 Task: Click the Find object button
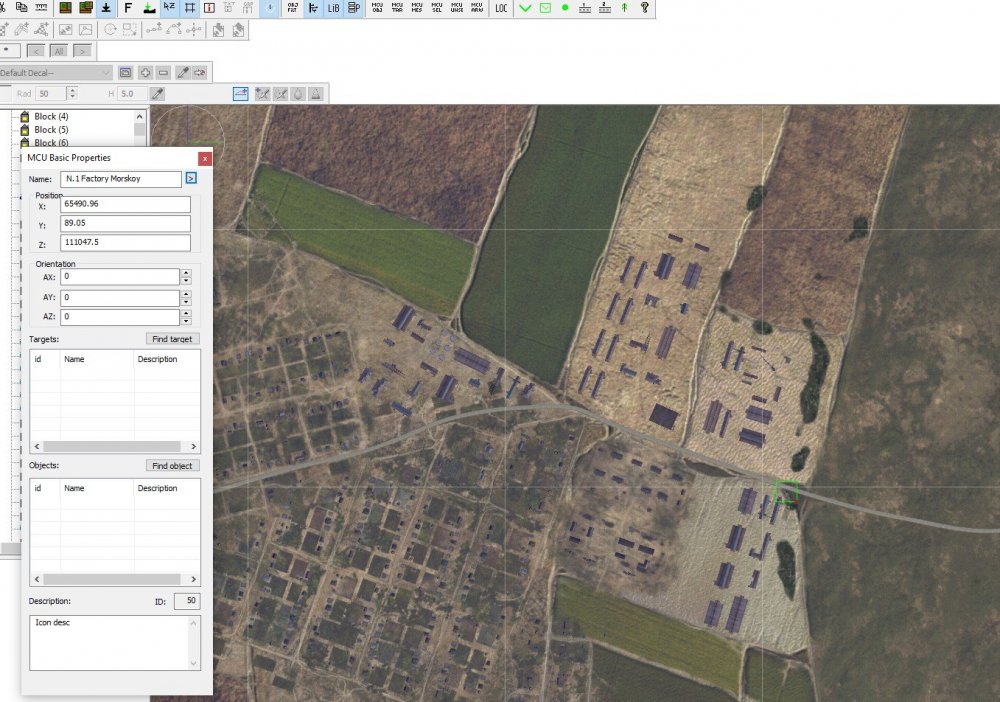(x=173, y=466)
